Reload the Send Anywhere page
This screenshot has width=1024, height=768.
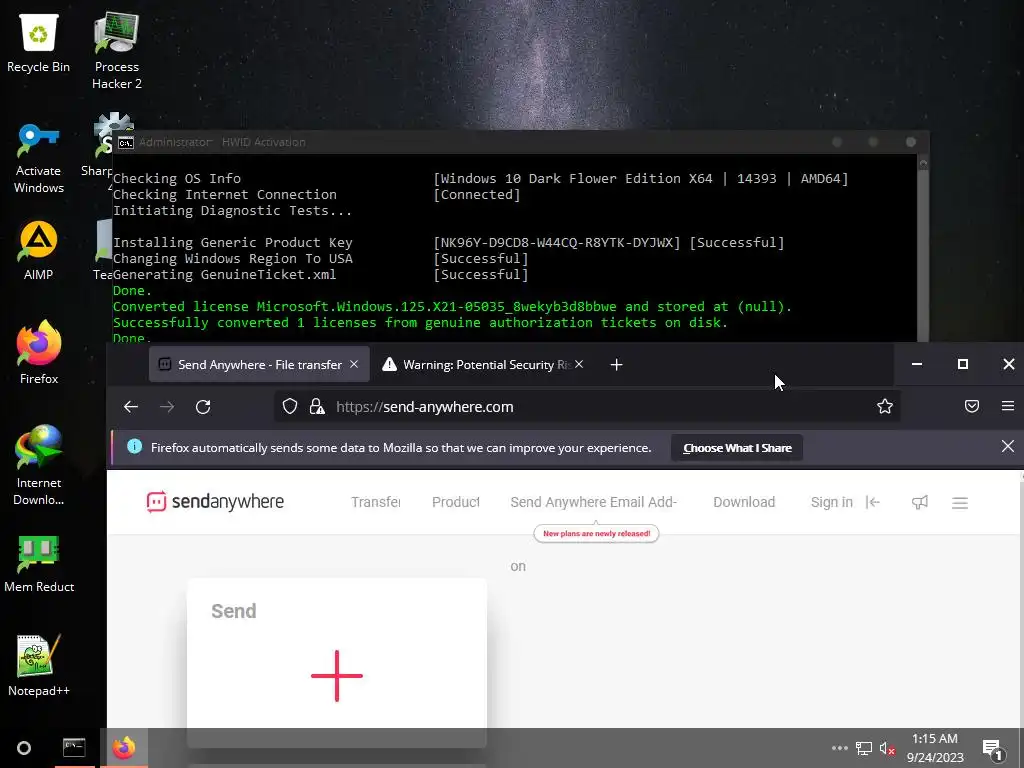point(203,407)
